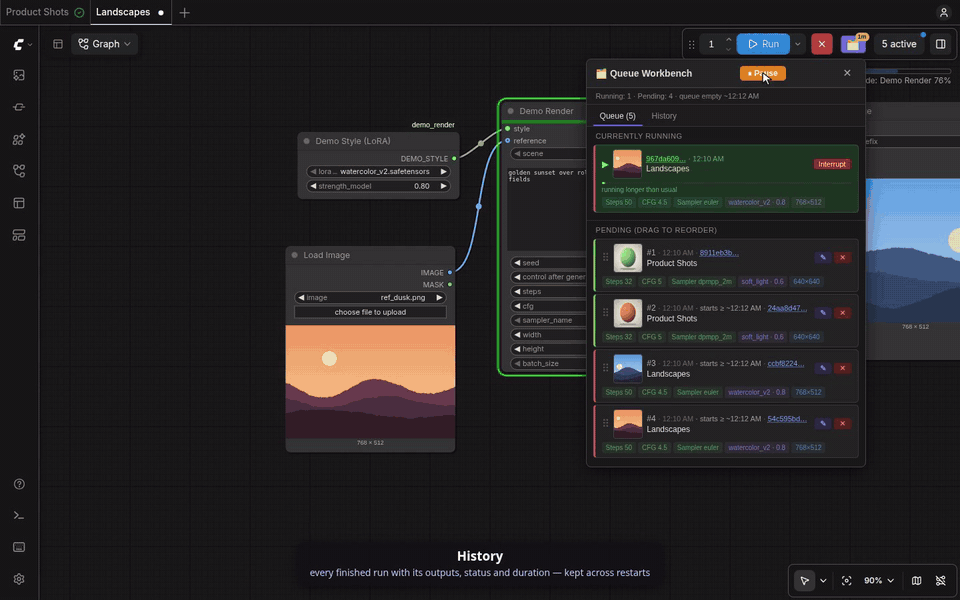The height and width of the screenshot is (600, 960).
Task: Click the ref_dusk sunset preview in Load Image
Action: click(x=370, y=381)
